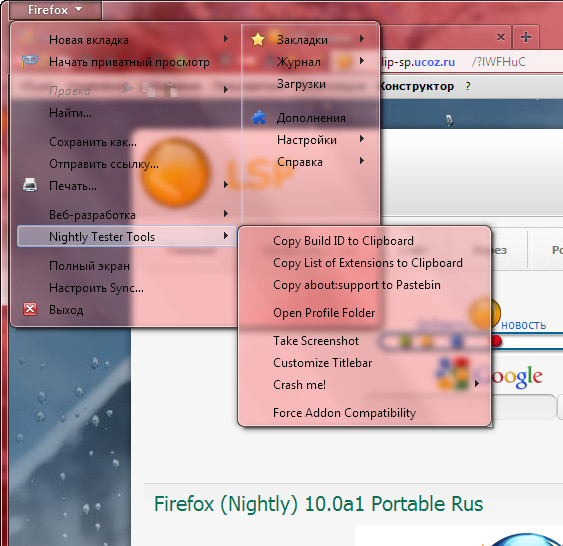Click the cut scissors icon in Правка

(127, 89)
